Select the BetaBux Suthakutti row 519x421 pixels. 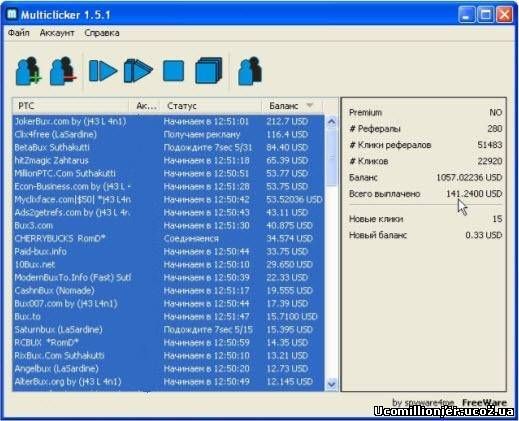click(168, 147)
